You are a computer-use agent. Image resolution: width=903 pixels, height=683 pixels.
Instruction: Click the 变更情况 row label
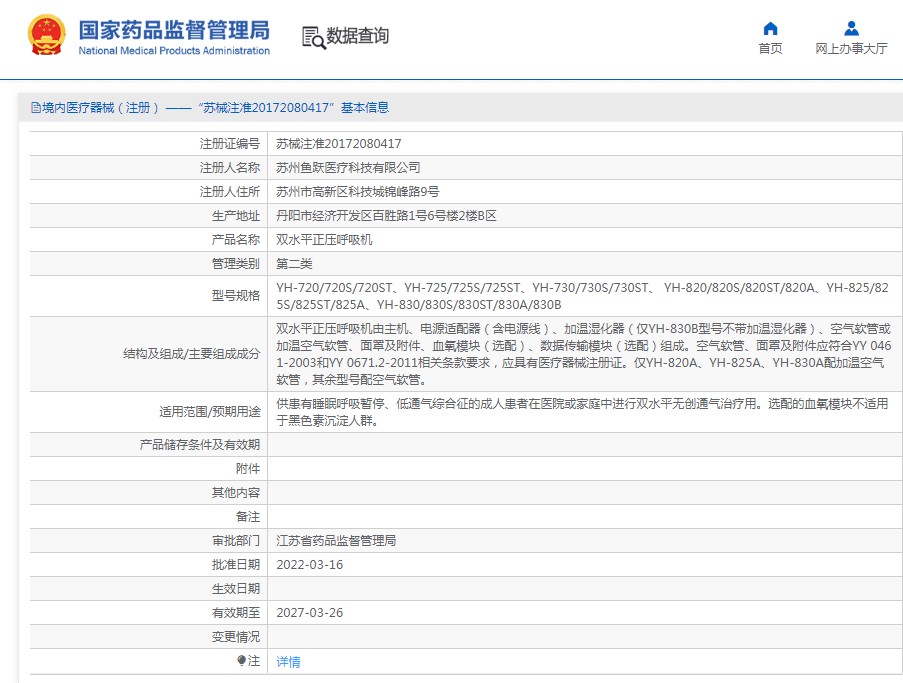(236, 637)
